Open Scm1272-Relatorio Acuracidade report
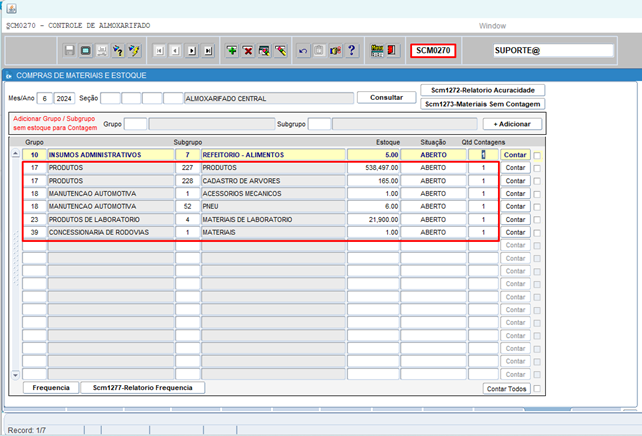This screenshot has width=642, height=436. pos(483,90)
